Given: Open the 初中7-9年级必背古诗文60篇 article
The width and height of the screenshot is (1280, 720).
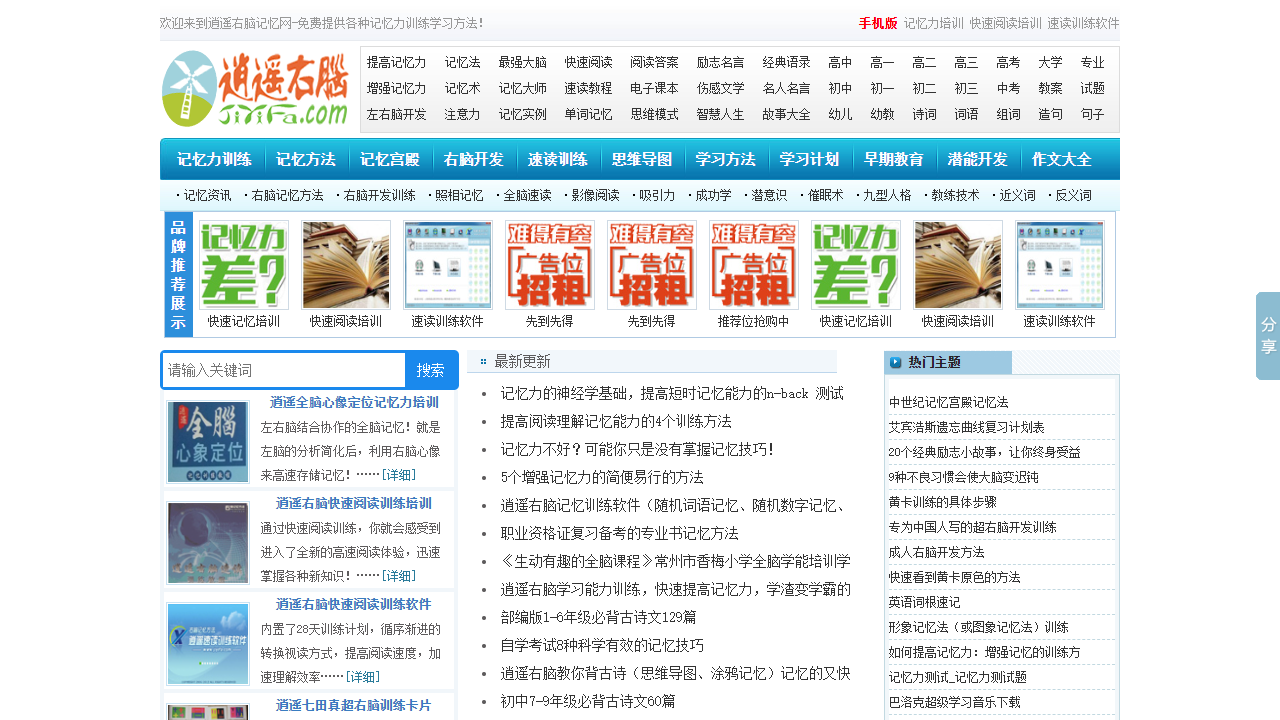Looking at the screenshot, I should (x=588, y=701).
